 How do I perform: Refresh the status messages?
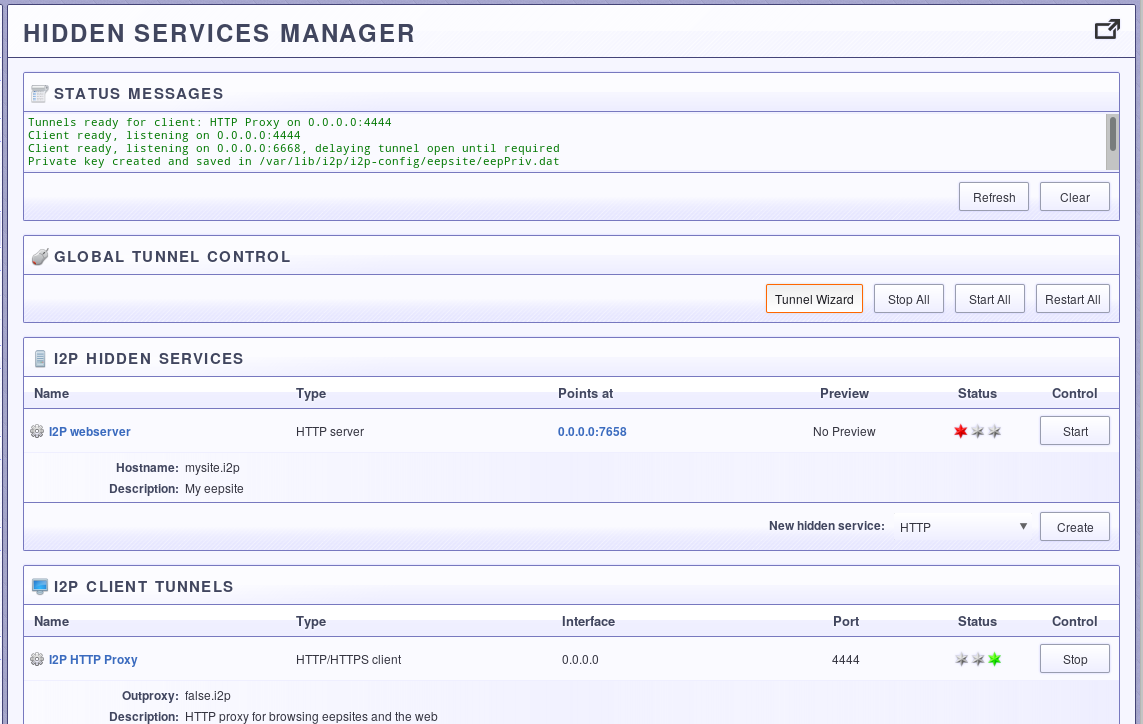[994, 198]
